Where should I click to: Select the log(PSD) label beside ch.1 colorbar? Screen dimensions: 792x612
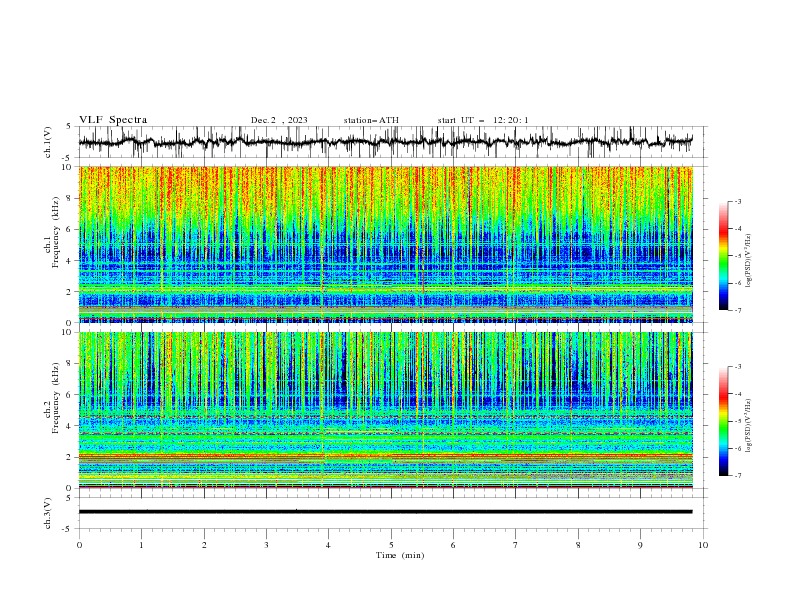point(749,261)
